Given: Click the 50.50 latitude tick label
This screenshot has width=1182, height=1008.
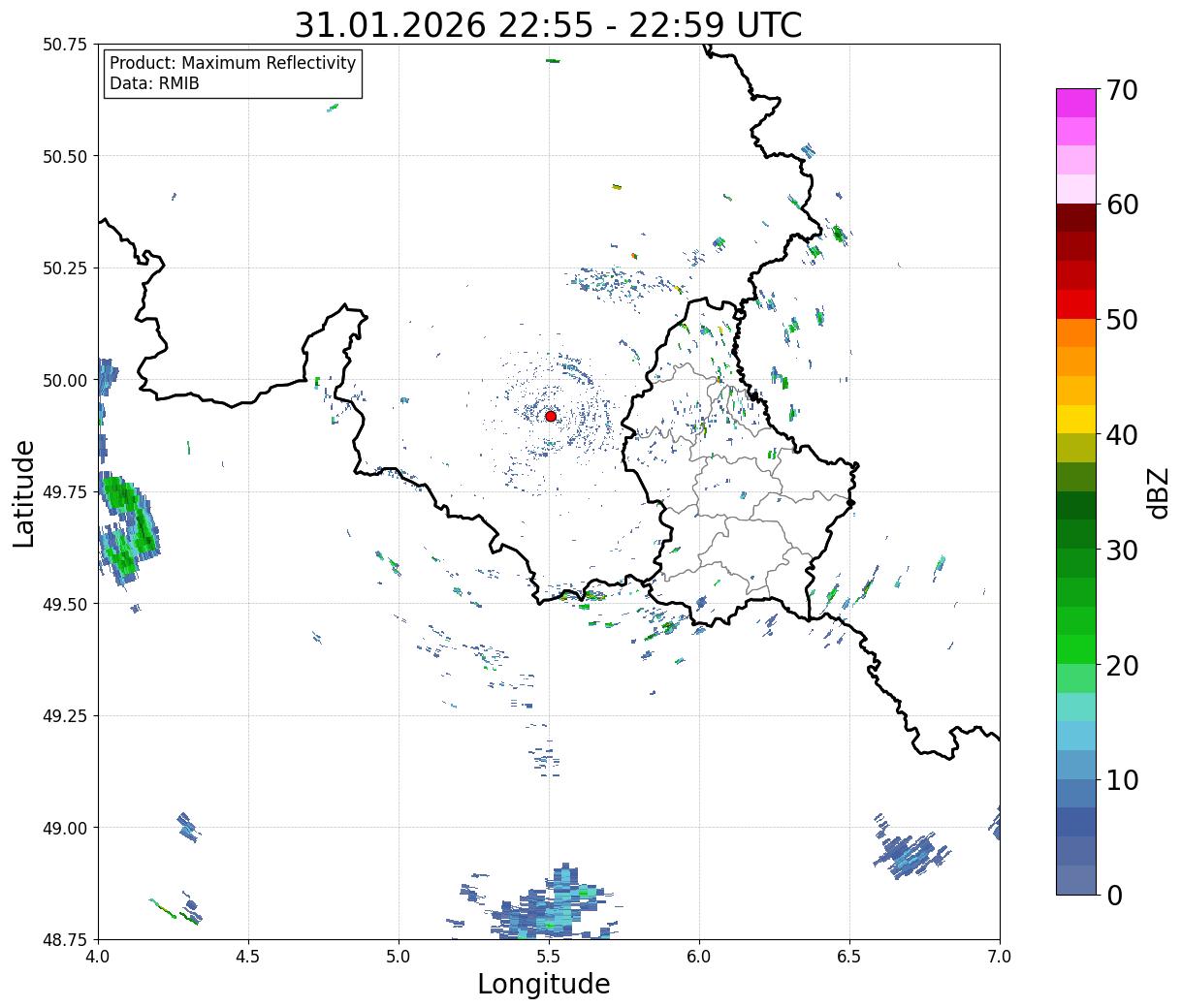Looking at the screenshot, I should (65, 156).
